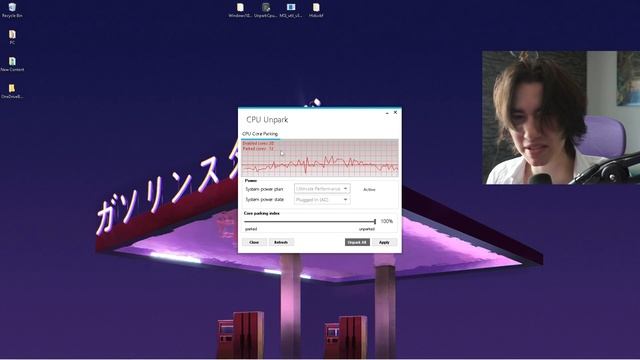Screen dimensions: 640x360
Task: Click the 'unparked' slider label
Action: click(x=367, y=229)
